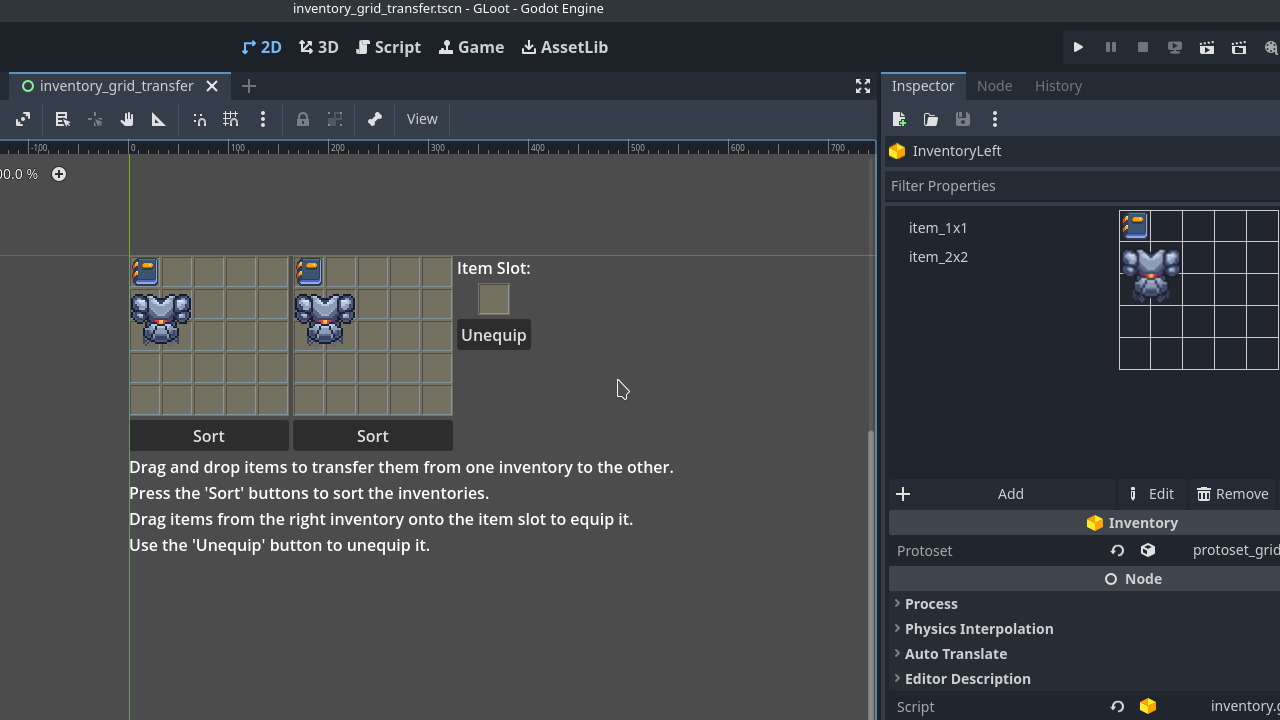This screenshot has width=1280, height=720.
Task: Click the Remove item button
Action: 1233,494
